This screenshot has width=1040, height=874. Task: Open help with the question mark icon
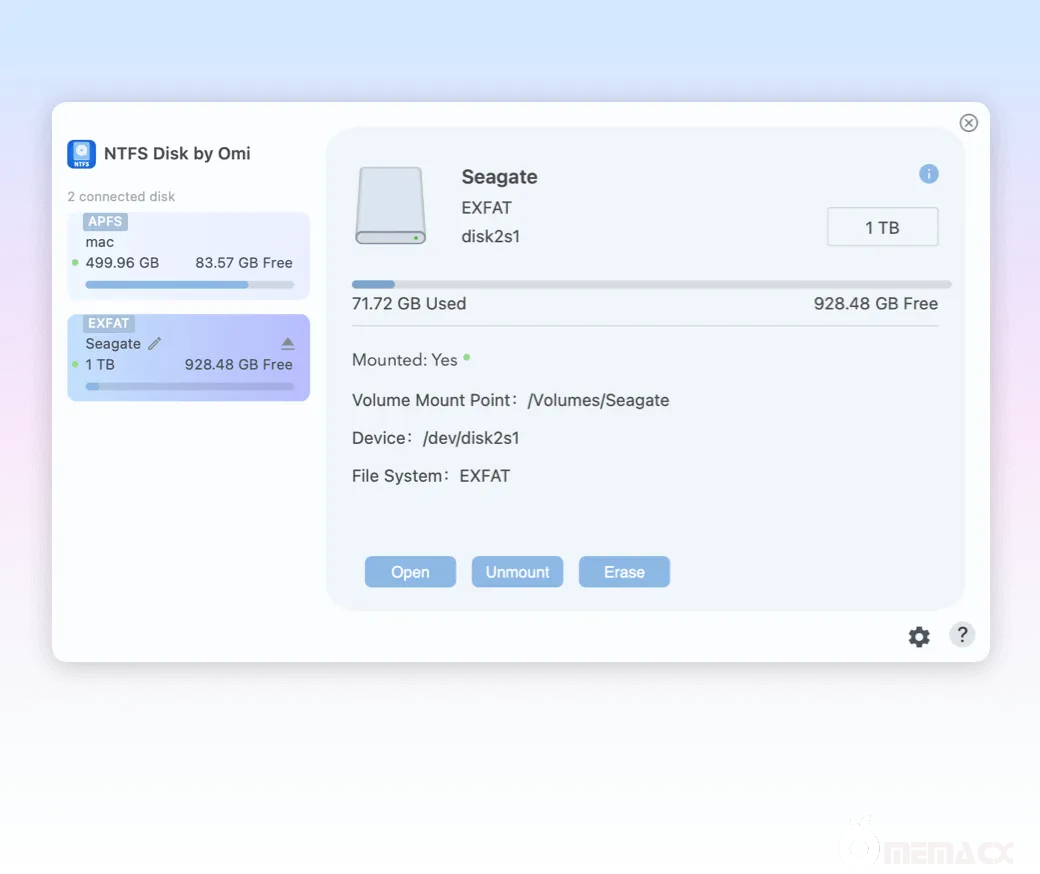pyautogui.click(x=961, y=634)
